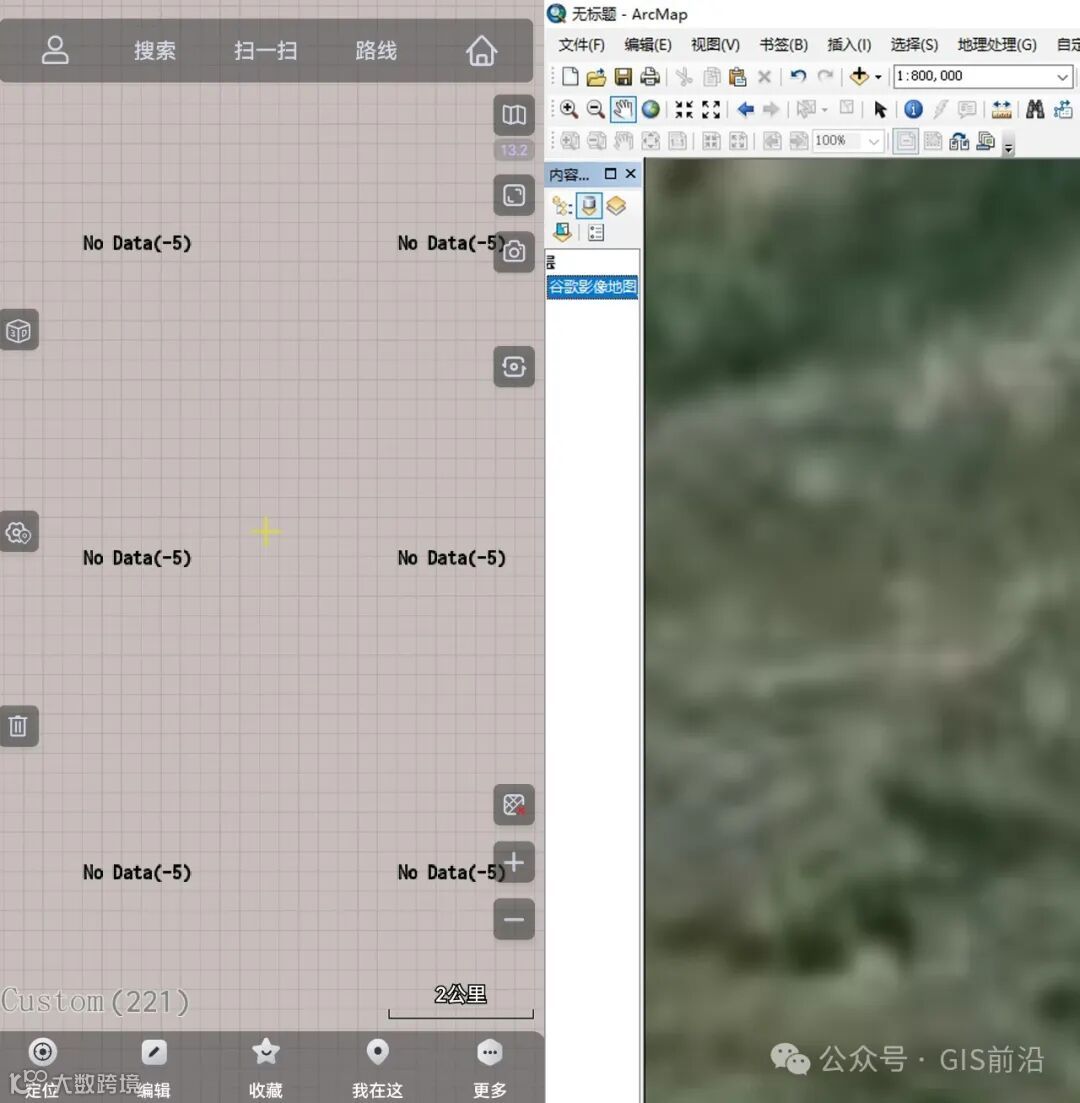1080x1103 pixels.
Task: Click the Paste icon in ArcMap toolbar
Action: [x=737, y=76]
